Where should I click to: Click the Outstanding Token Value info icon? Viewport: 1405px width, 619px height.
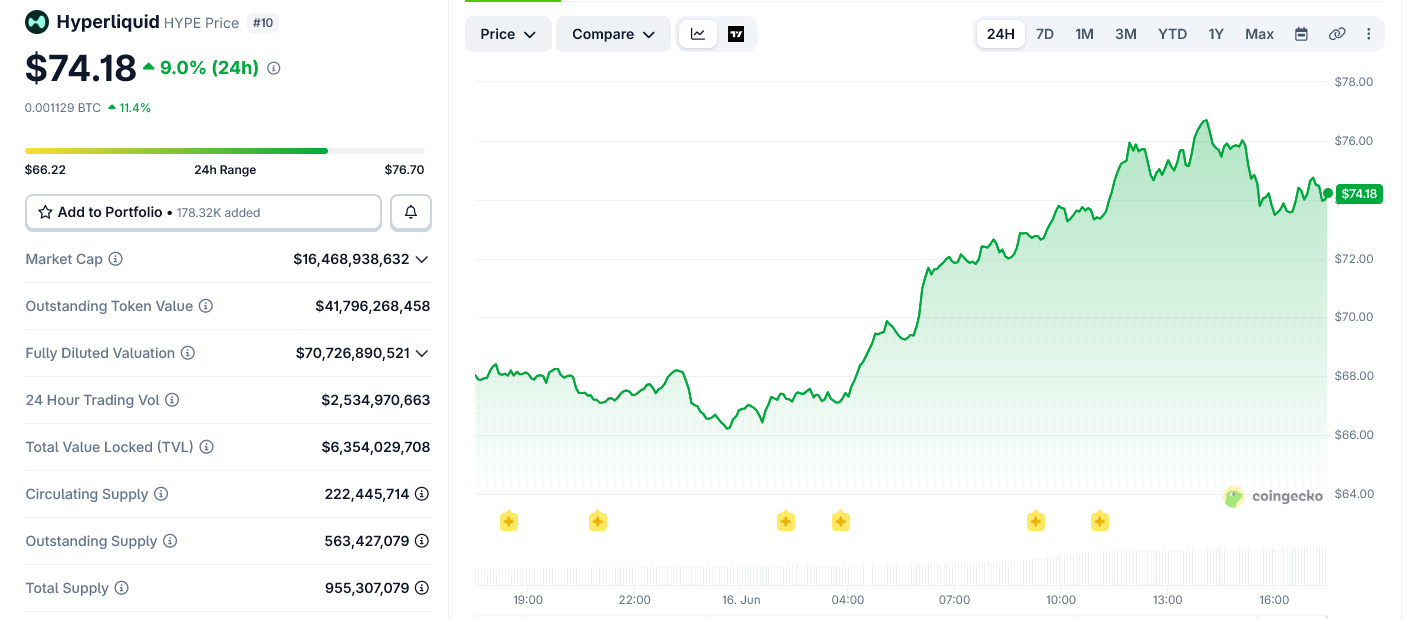pos(206,306)
